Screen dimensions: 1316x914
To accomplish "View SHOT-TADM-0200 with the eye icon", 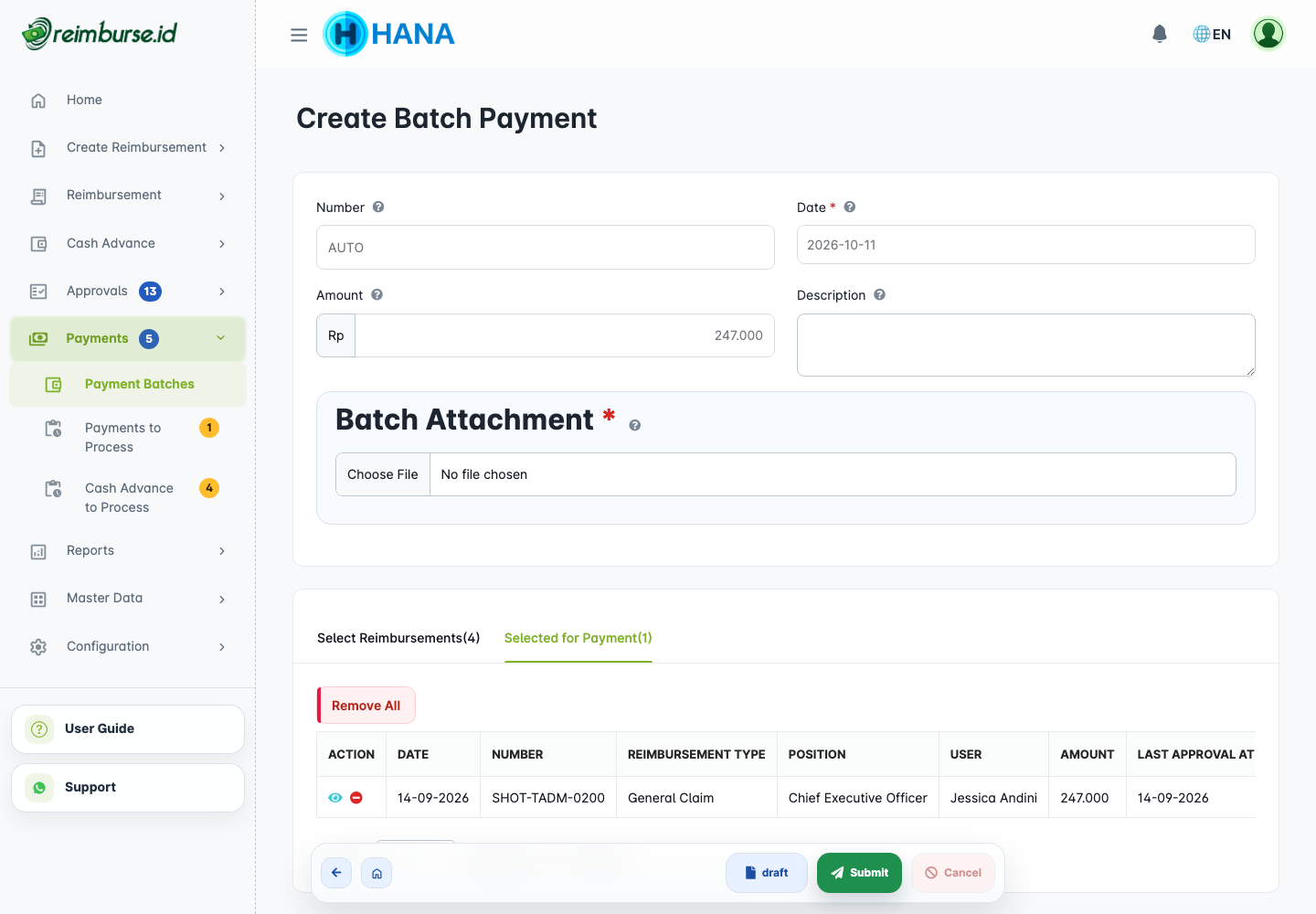I will (335, 798).
